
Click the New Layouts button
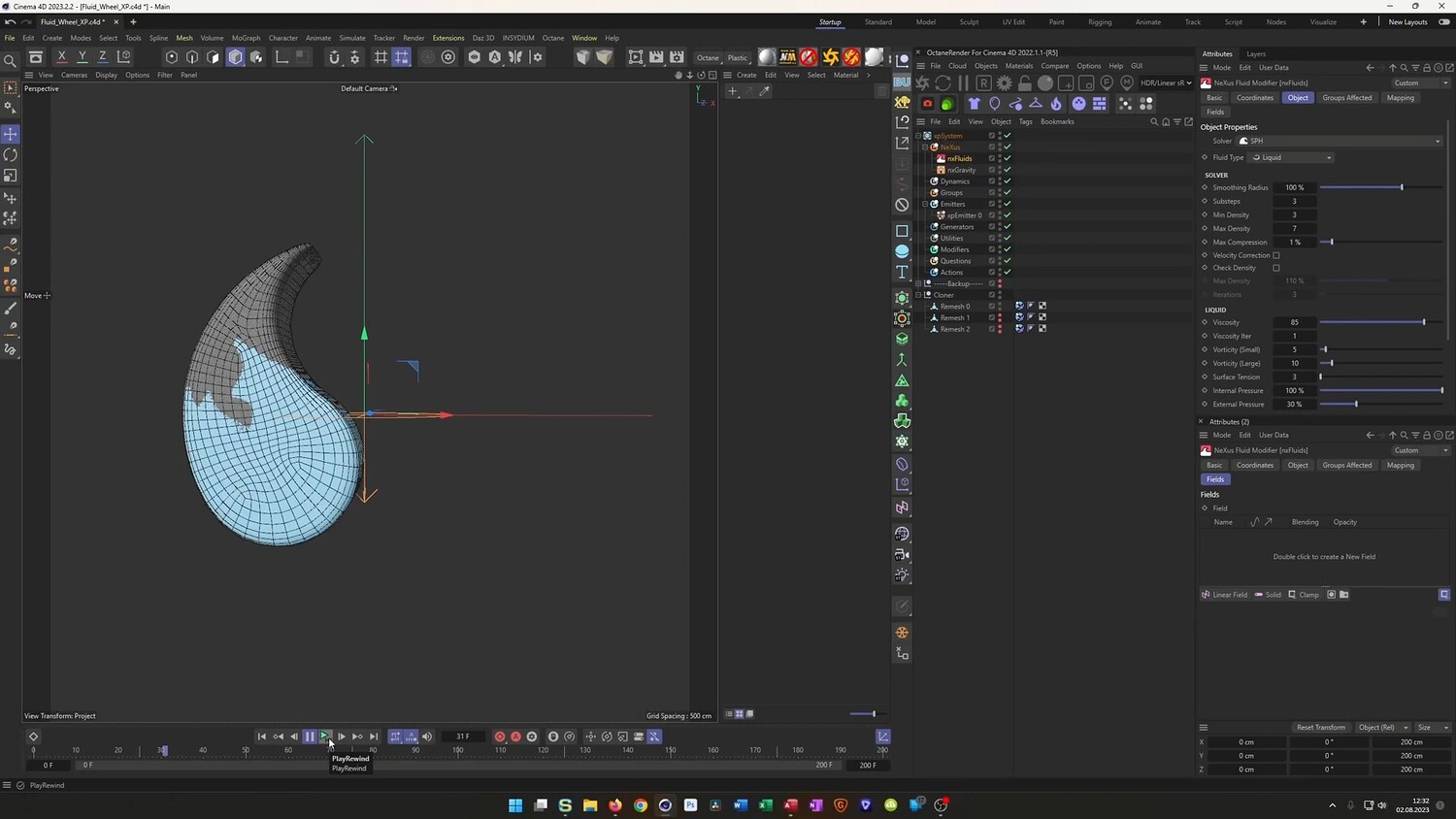point(1407,22)
